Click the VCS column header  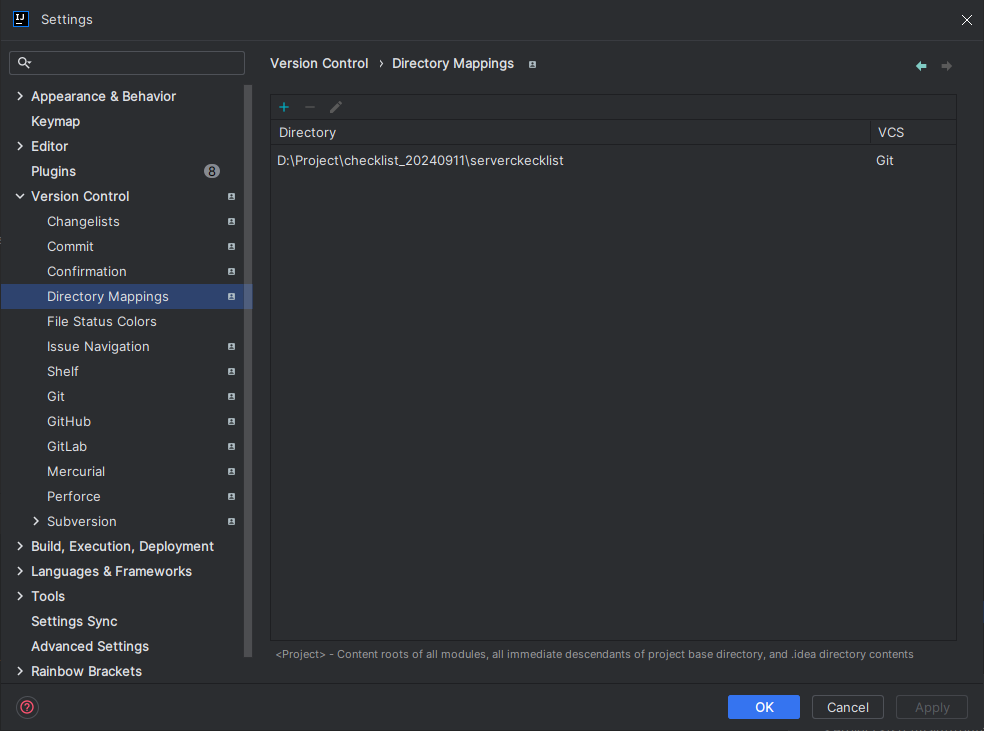913,132
